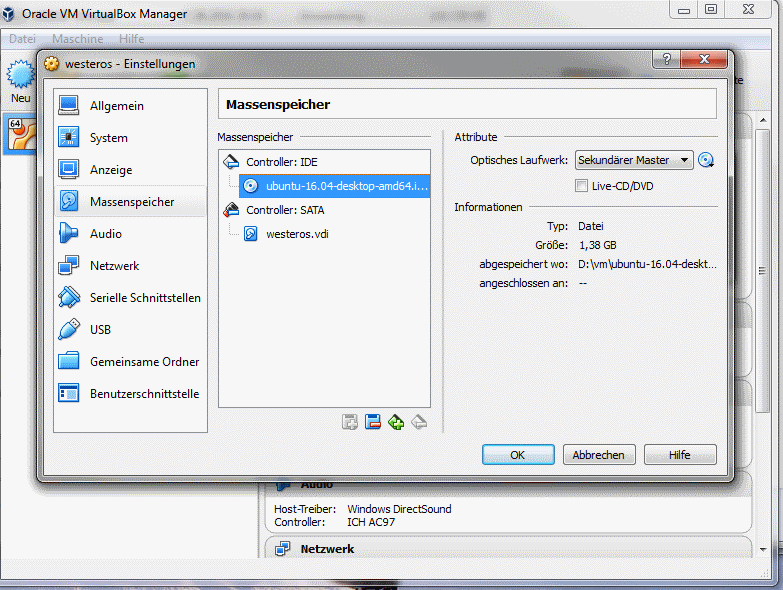Open the Anzeige settings category
The width and height of the screenshot is (783, 590).
point(130,170)
